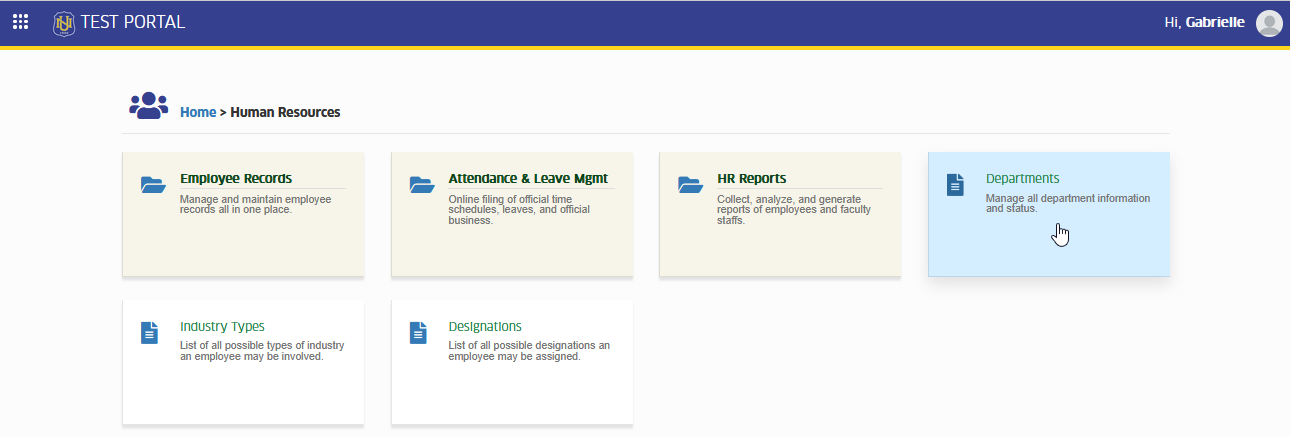Image resolution: width=1290 pixels, height=437 pixels.
Task: Open Gabrielle's profile avatar
Action: [1269, 23]
